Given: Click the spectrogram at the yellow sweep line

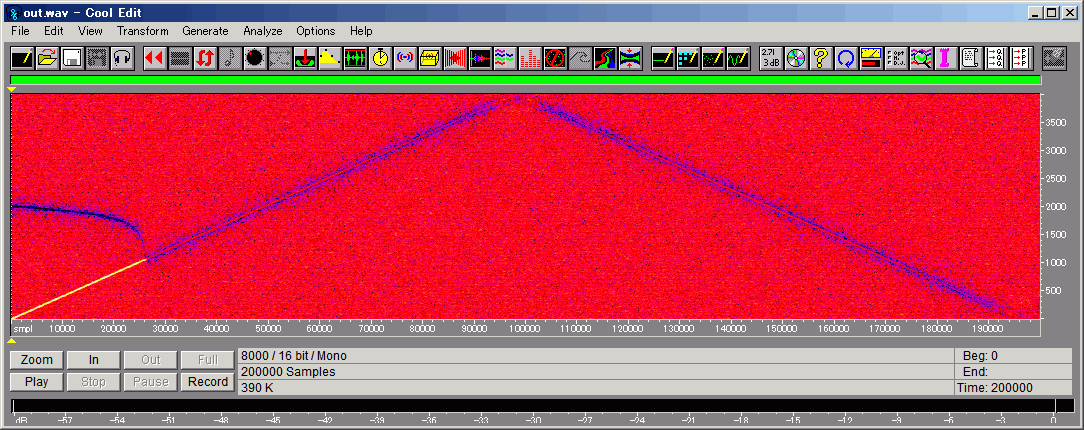Looking at the screenshot, I should (x=80, y=289).
